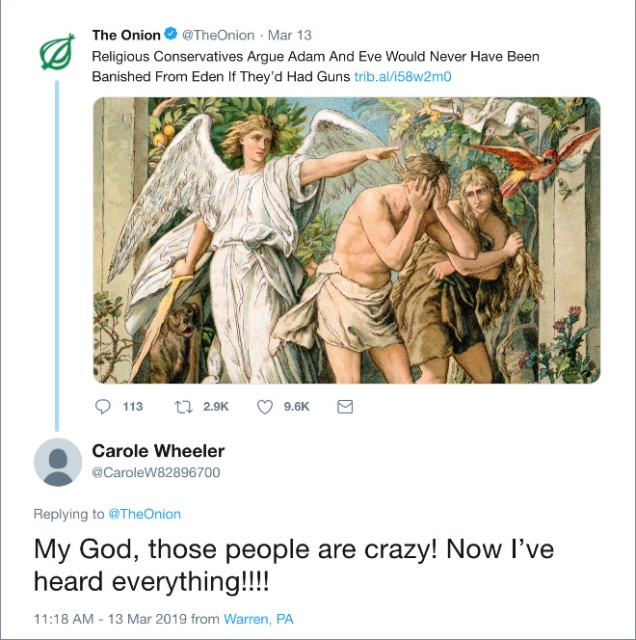
Task: Click the 9.6K likes count
Action: click(x=297, y=407)
